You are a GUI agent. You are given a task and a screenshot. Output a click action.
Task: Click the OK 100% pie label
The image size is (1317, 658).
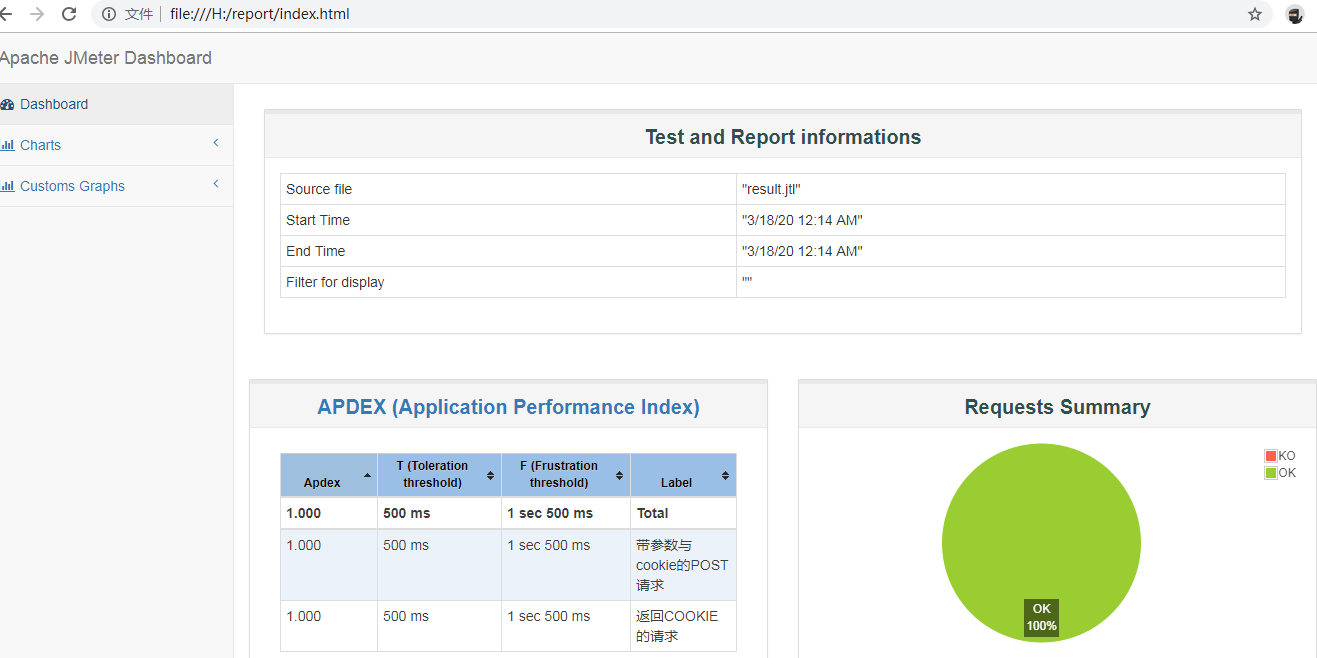pos(1041,617)
